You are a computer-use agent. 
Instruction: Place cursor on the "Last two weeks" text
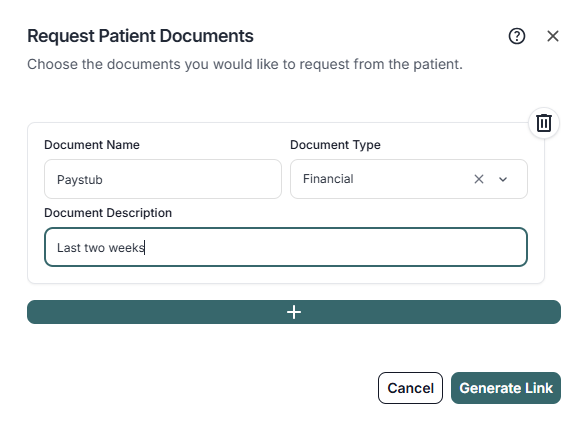coord(101,247)
